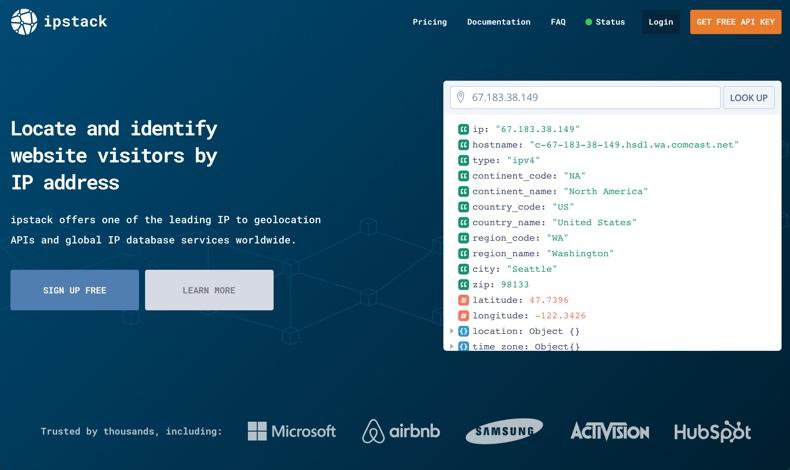790x470 pixels.
Task: Click the SIGN UP FREE button
Action: (x=75, y=290)
